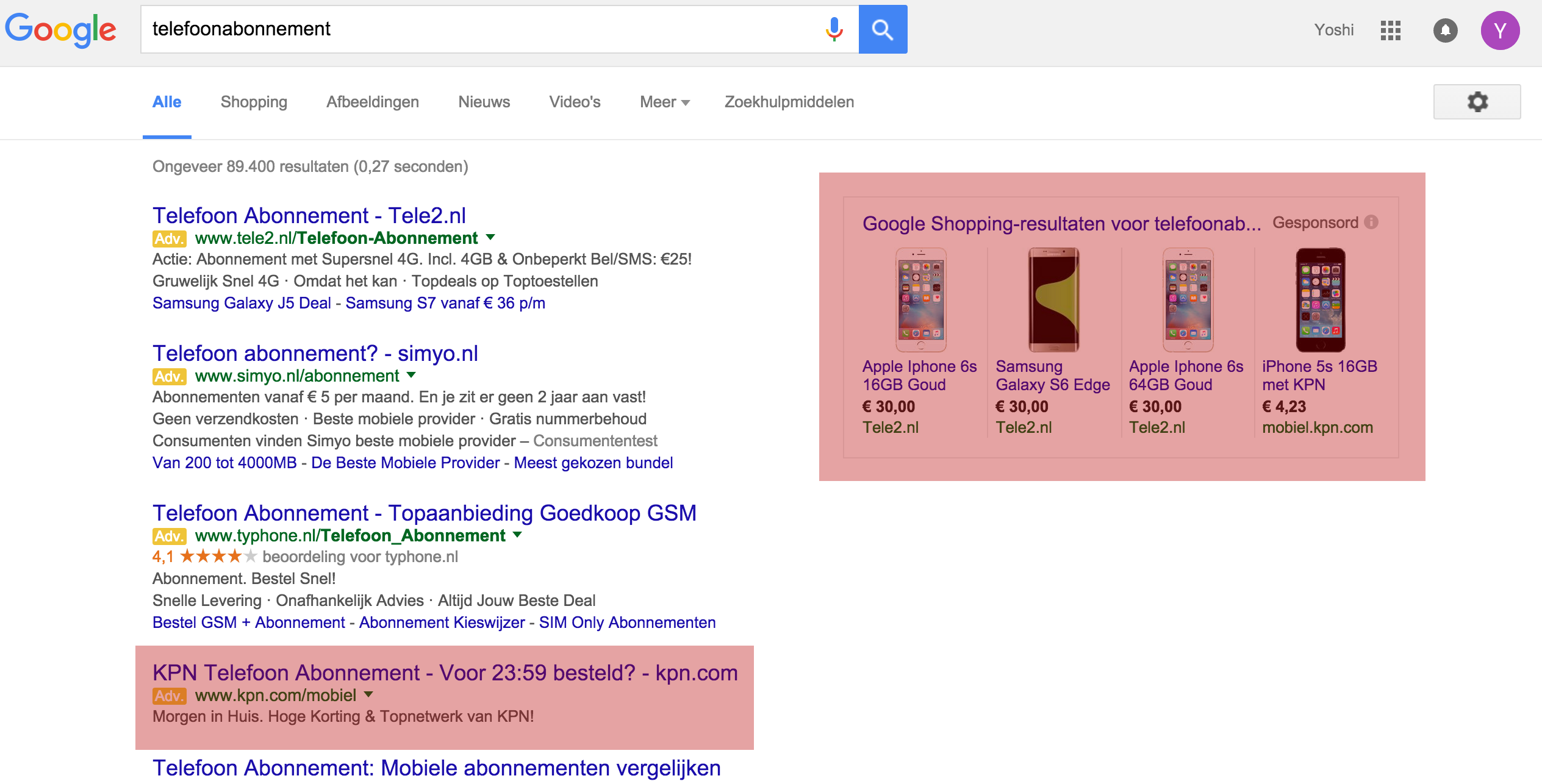This screenshot has width=1542, height=784.
Task: Expand the tele2.nl URL dropdown arrow
Action: [x=490, y=237]
